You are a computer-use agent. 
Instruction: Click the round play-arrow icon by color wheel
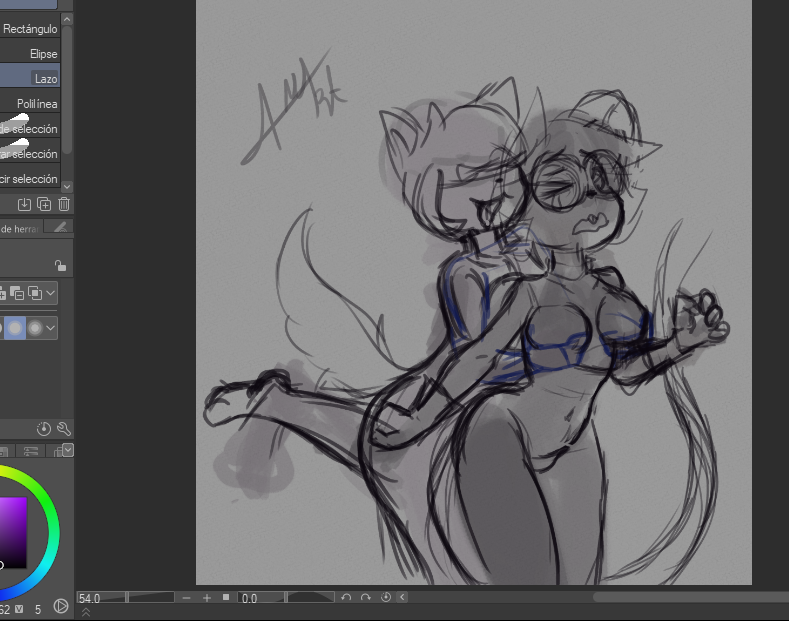61,606
